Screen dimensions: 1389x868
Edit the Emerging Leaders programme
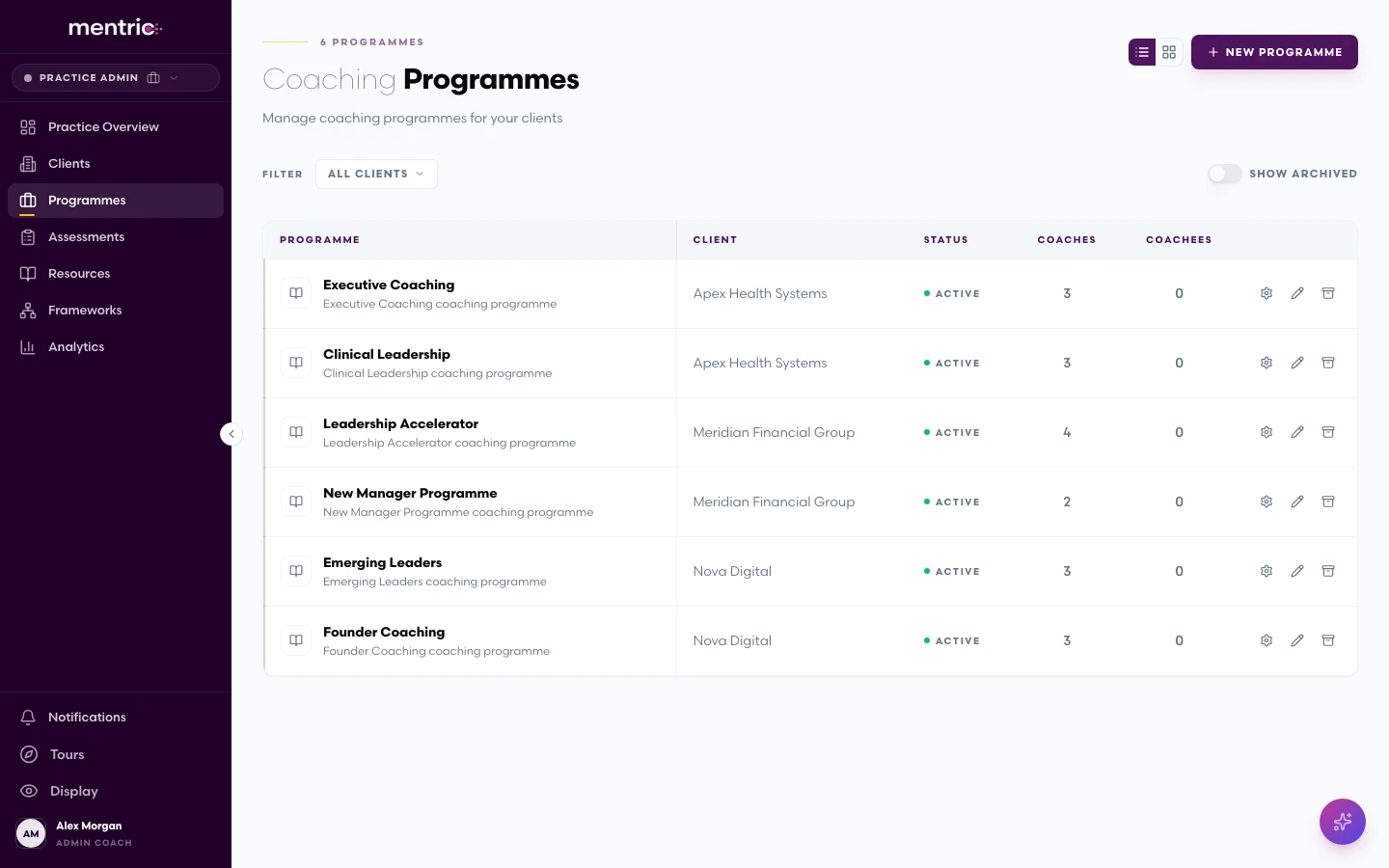click(x=1297, y=571)
